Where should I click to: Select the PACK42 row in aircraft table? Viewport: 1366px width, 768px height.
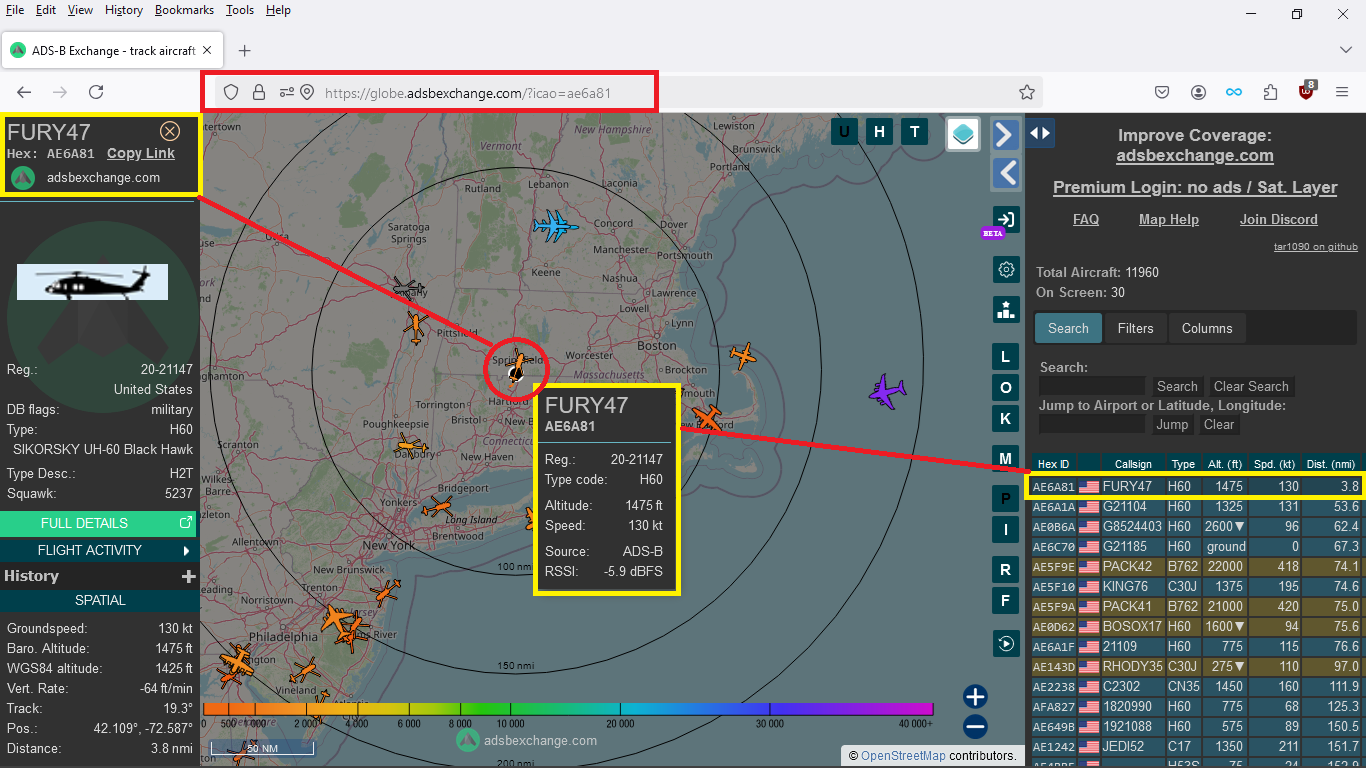[x=1195, y=566]
